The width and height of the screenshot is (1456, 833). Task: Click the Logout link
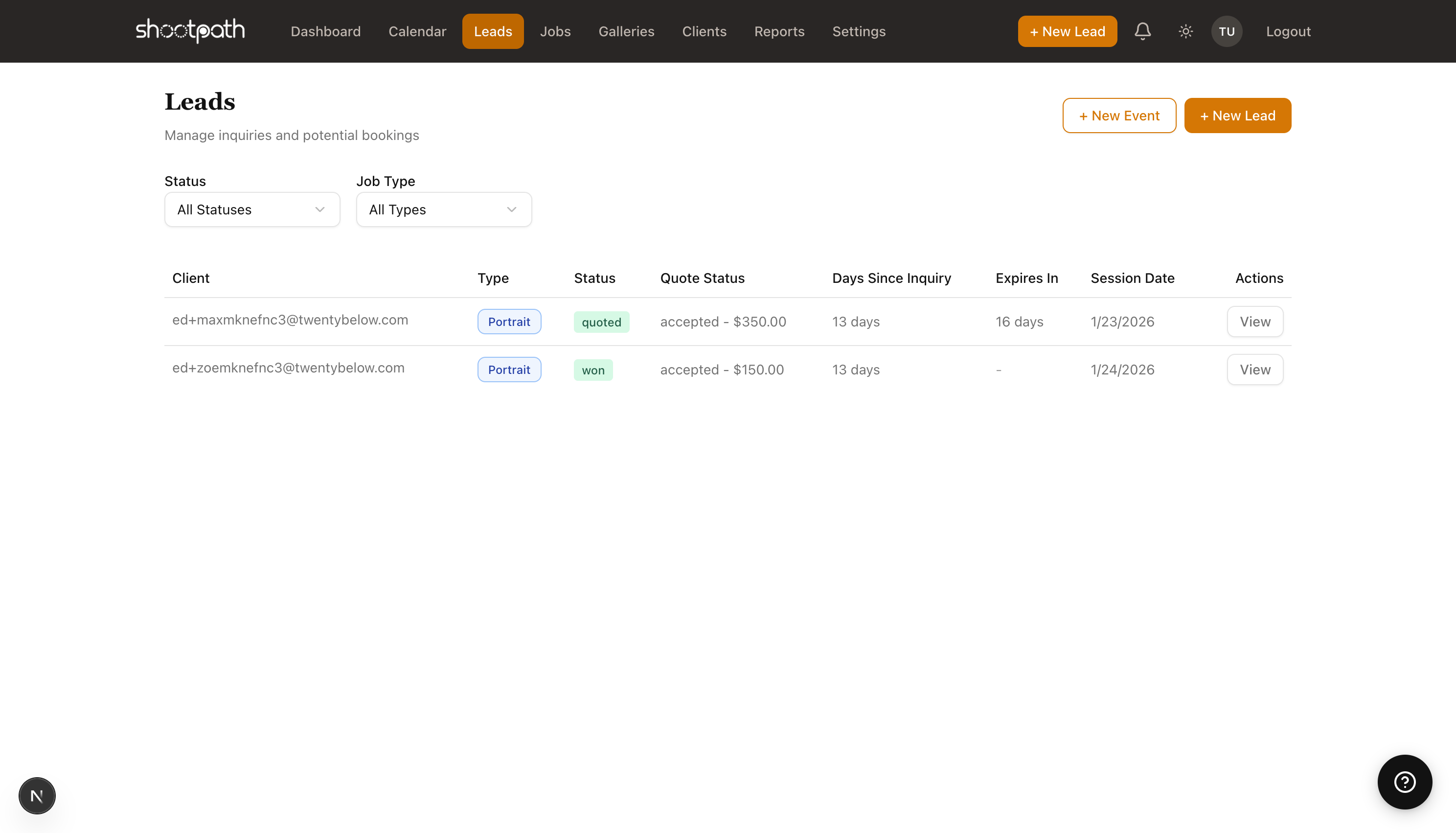click(1288, 31)
